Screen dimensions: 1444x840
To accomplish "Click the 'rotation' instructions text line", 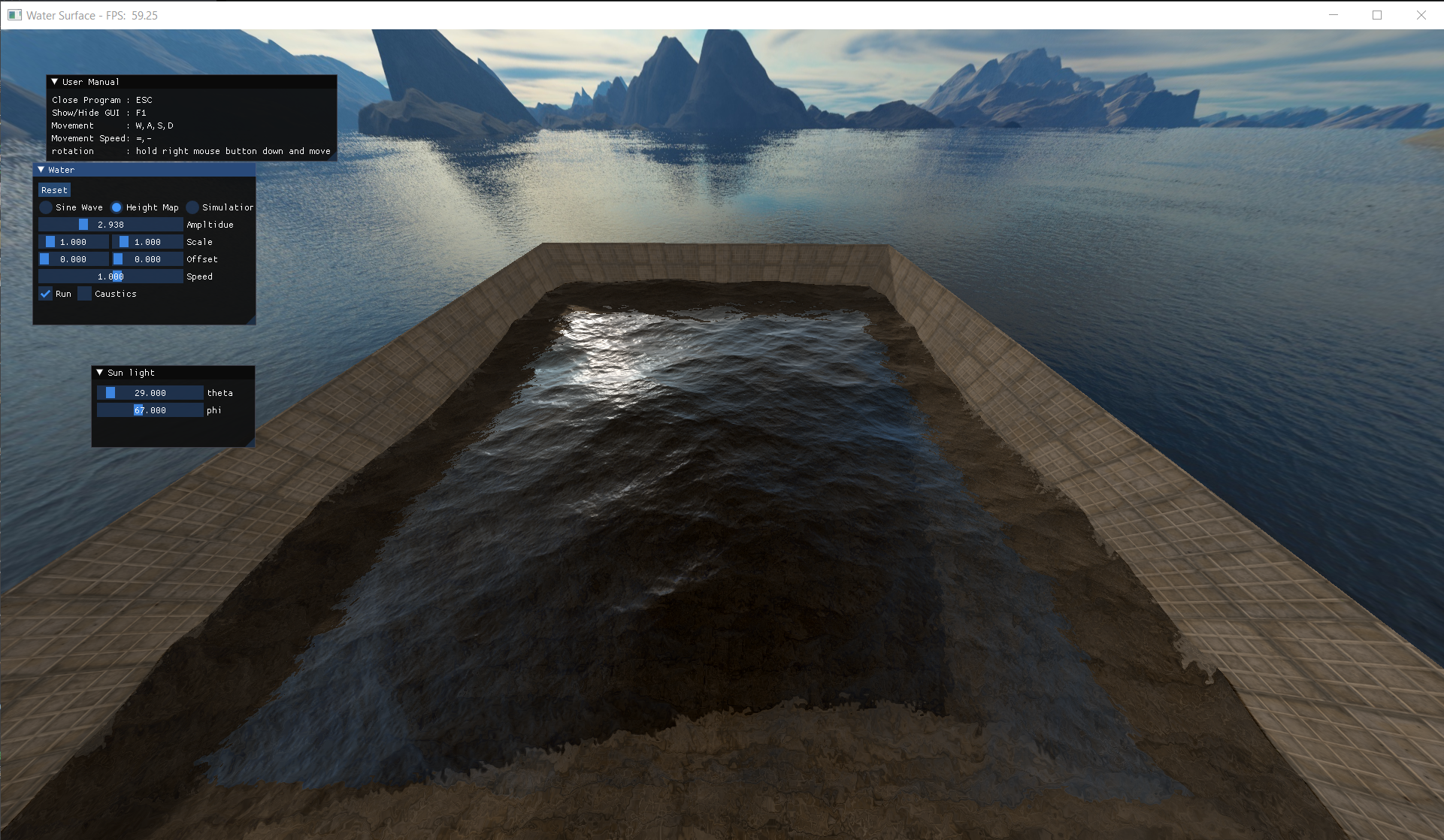I will coord(191,151).
